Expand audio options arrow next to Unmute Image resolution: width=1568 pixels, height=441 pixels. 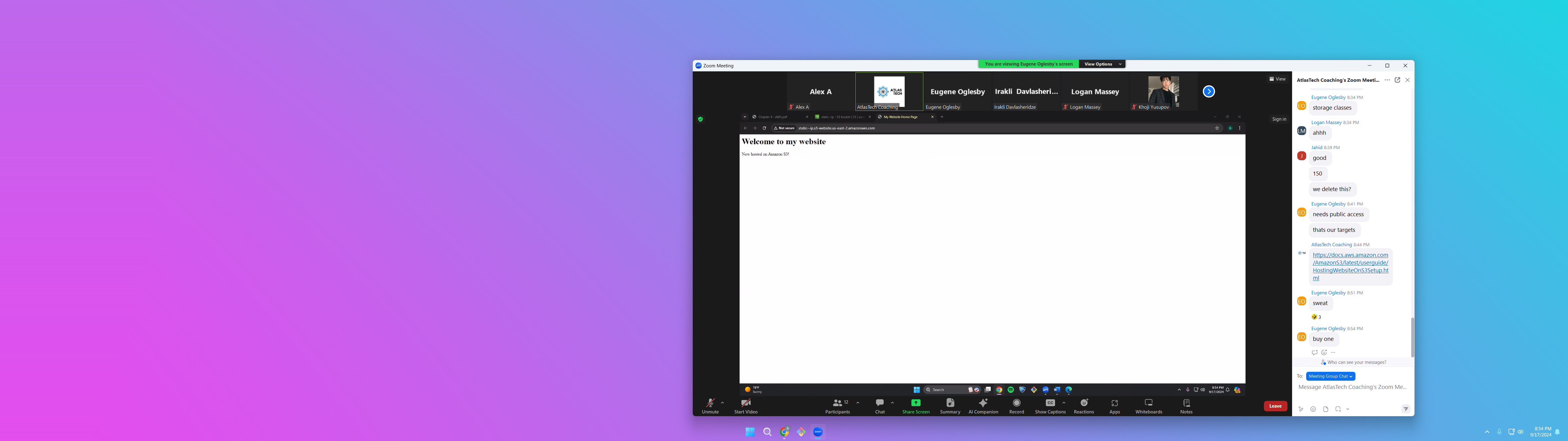pos(722,403)
